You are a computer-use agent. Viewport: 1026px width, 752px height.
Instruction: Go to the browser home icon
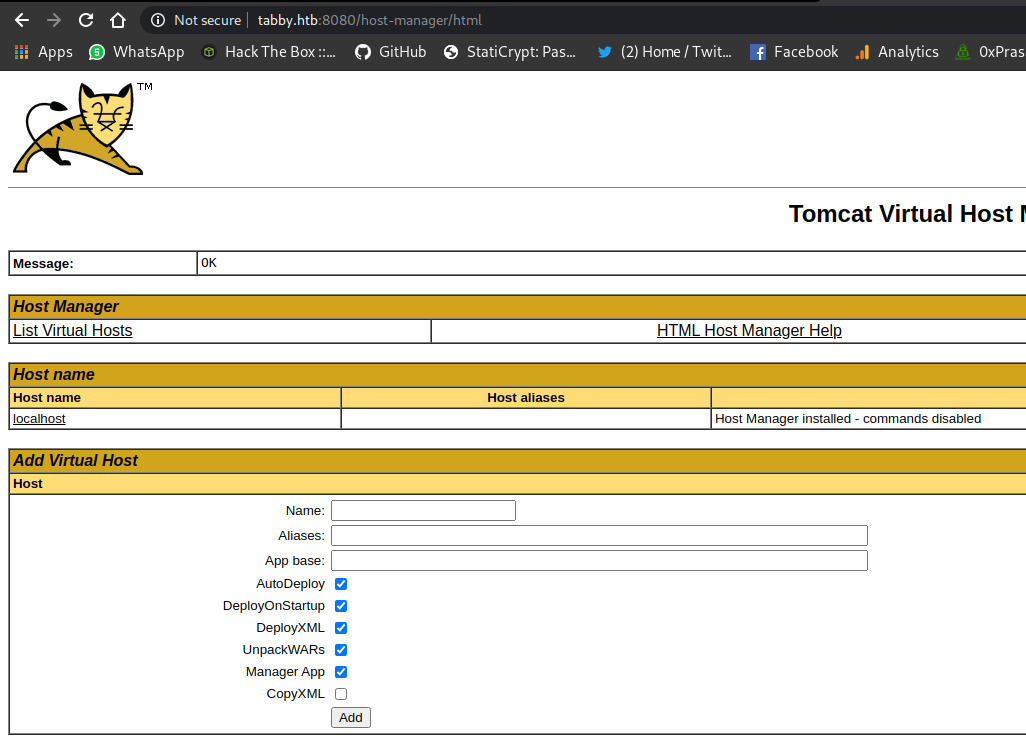tap(118, 20)
